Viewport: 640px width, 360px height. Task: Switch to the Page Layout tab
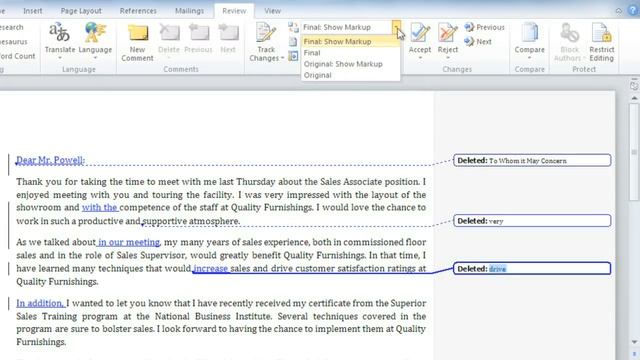(x=81, y=11)
